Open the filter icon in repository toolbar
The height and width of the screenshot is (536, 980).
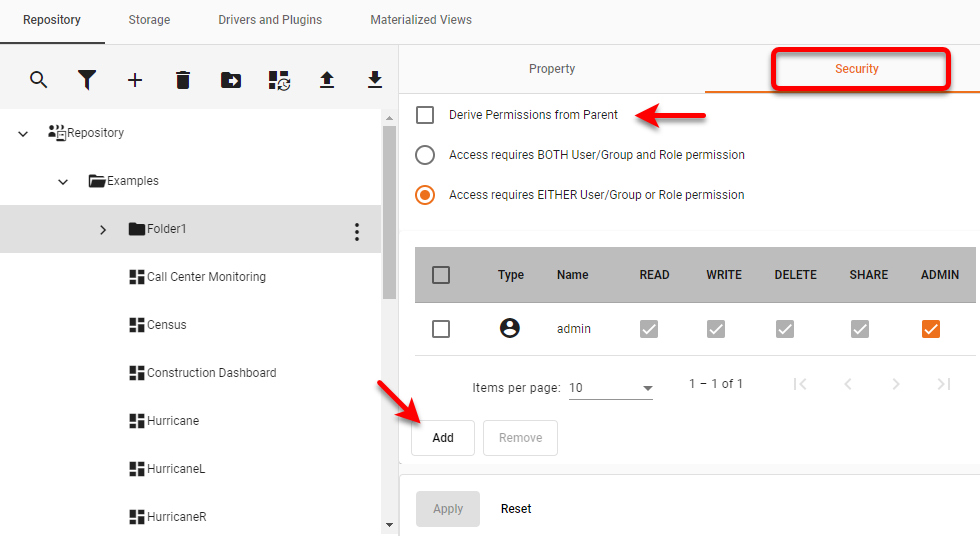click(87, 80)
